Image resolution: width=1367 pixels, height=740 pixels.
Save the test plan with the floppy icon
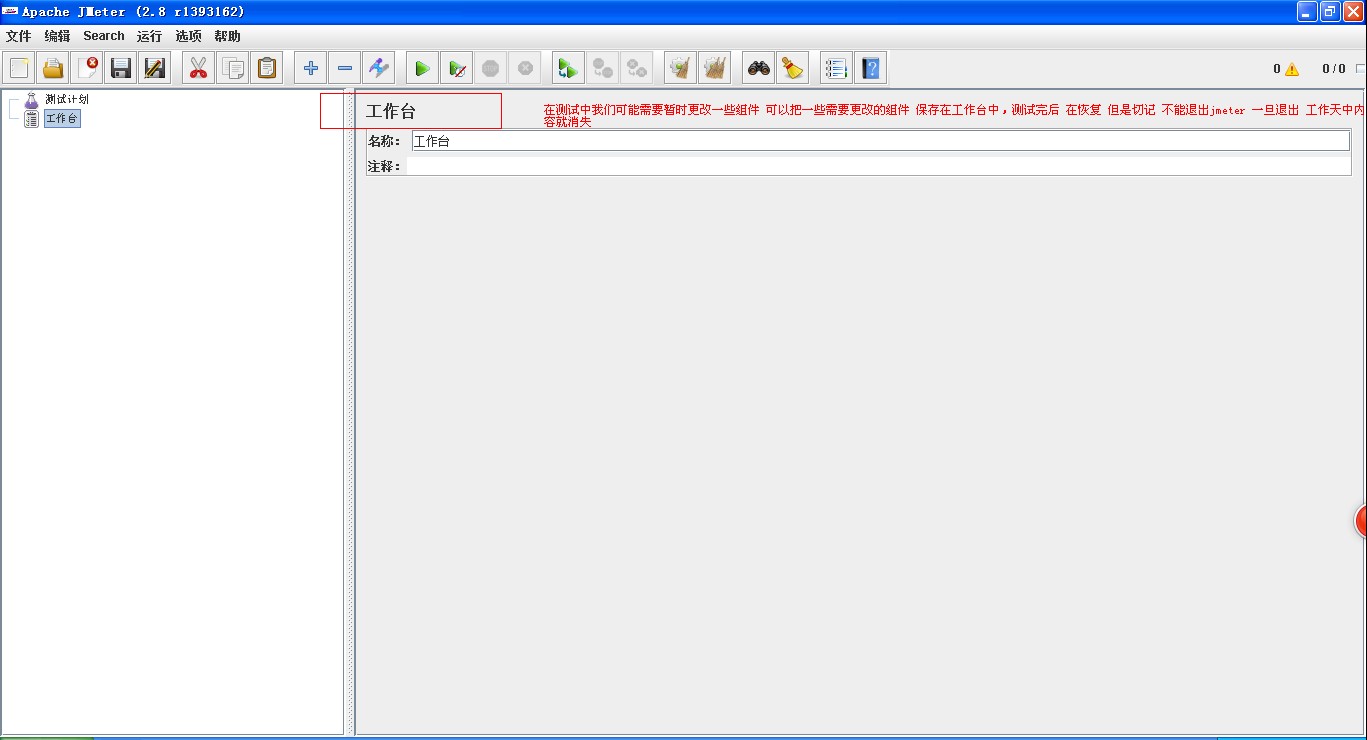[x=121, y=68]
